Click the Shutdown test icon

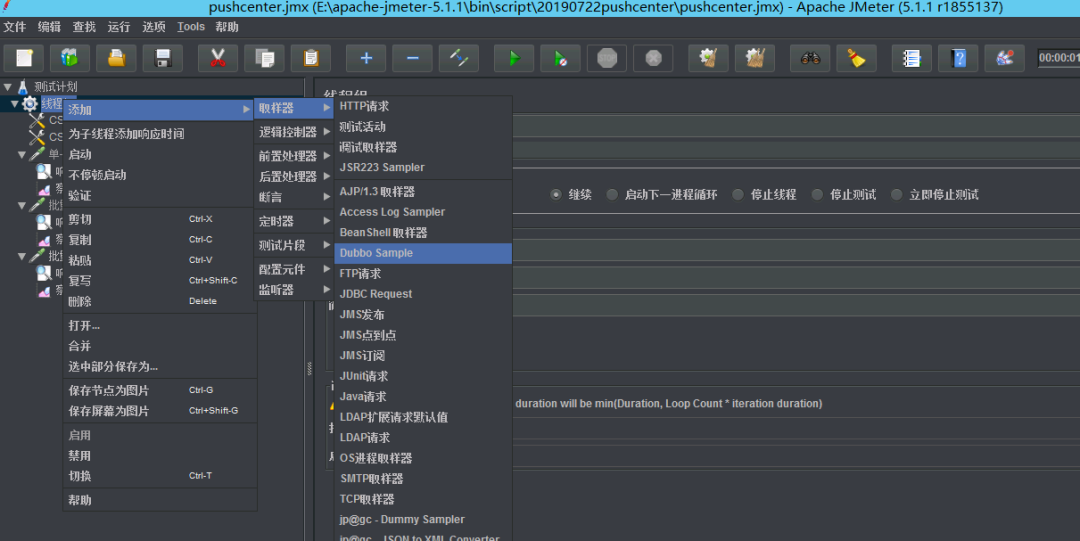coord(653,58)
